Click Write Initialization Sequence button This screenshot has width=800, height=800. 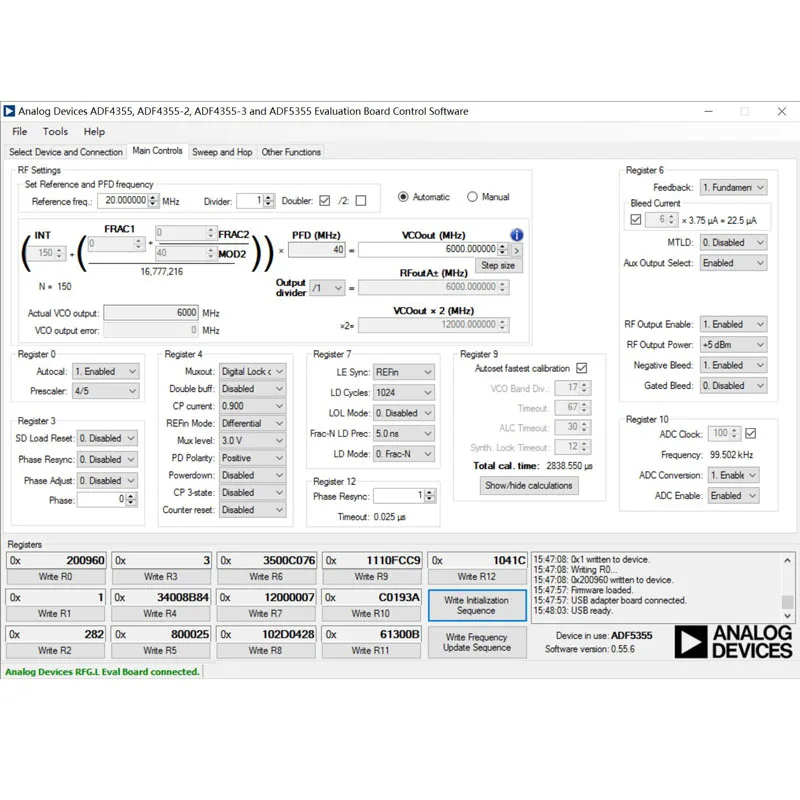pyautogui.click(x=477, y=606)
